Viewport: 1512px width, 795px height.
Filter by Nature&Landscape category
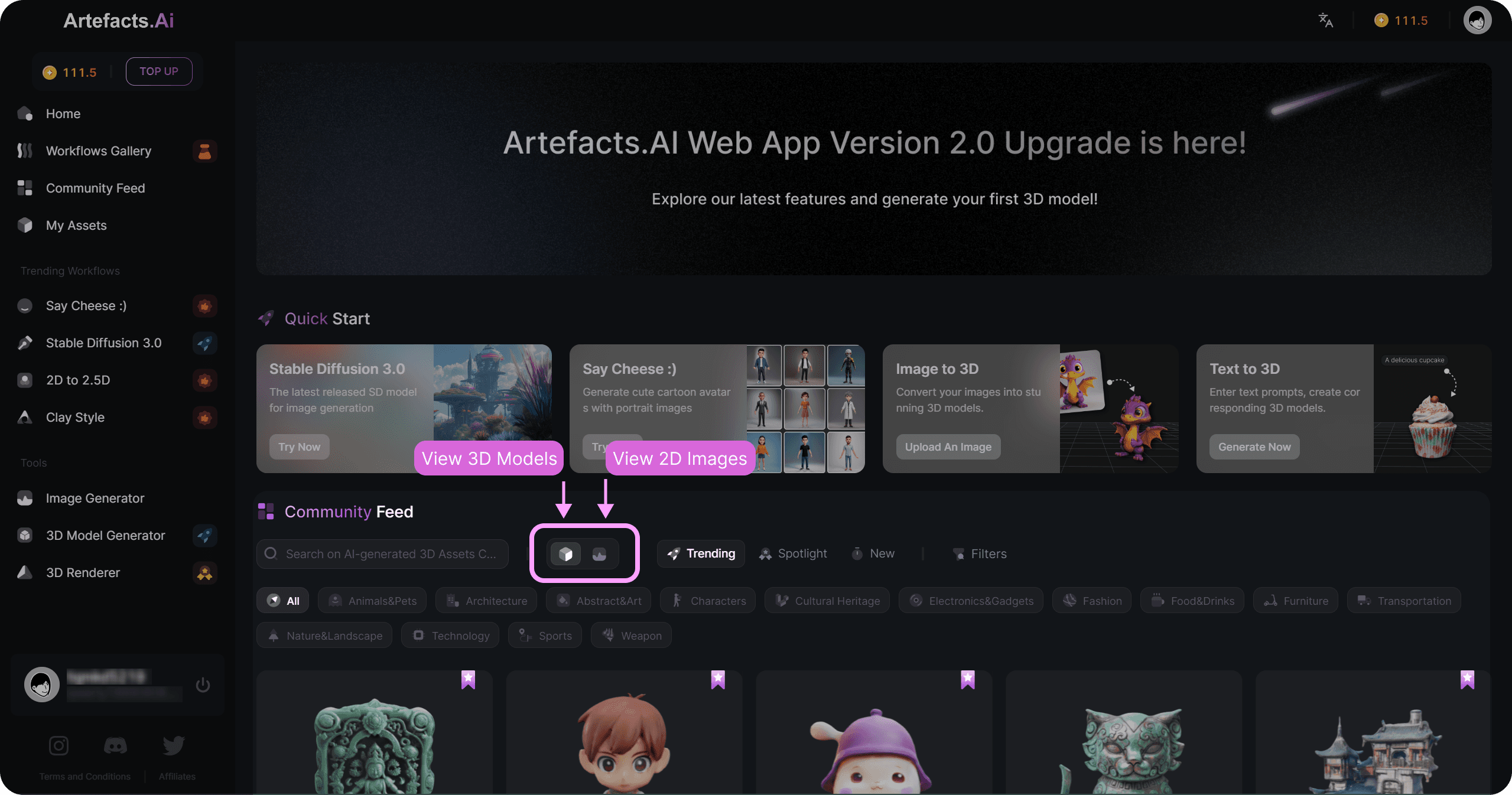[324, 636]
